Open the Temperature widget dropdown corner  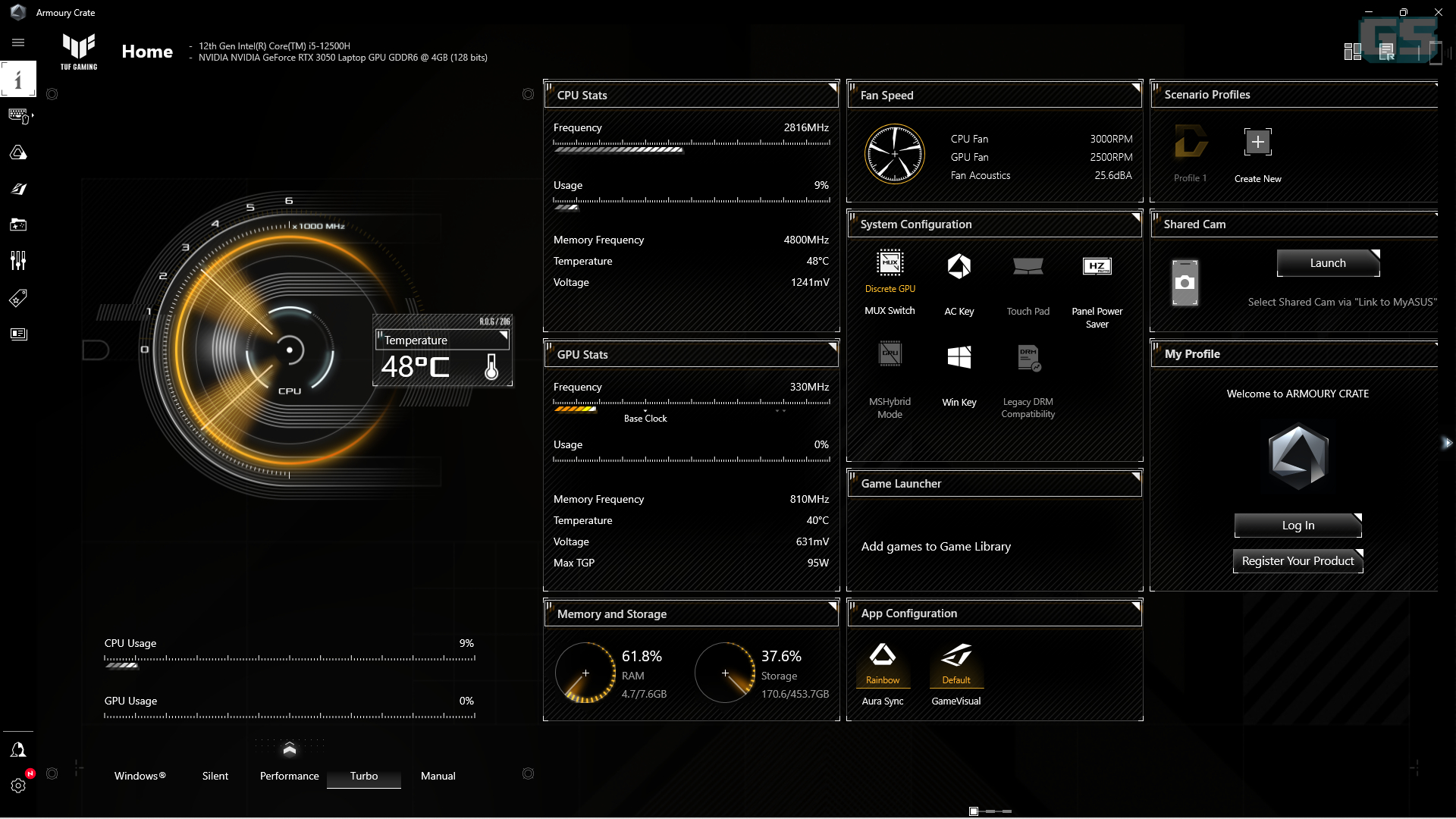coord(503,335)
